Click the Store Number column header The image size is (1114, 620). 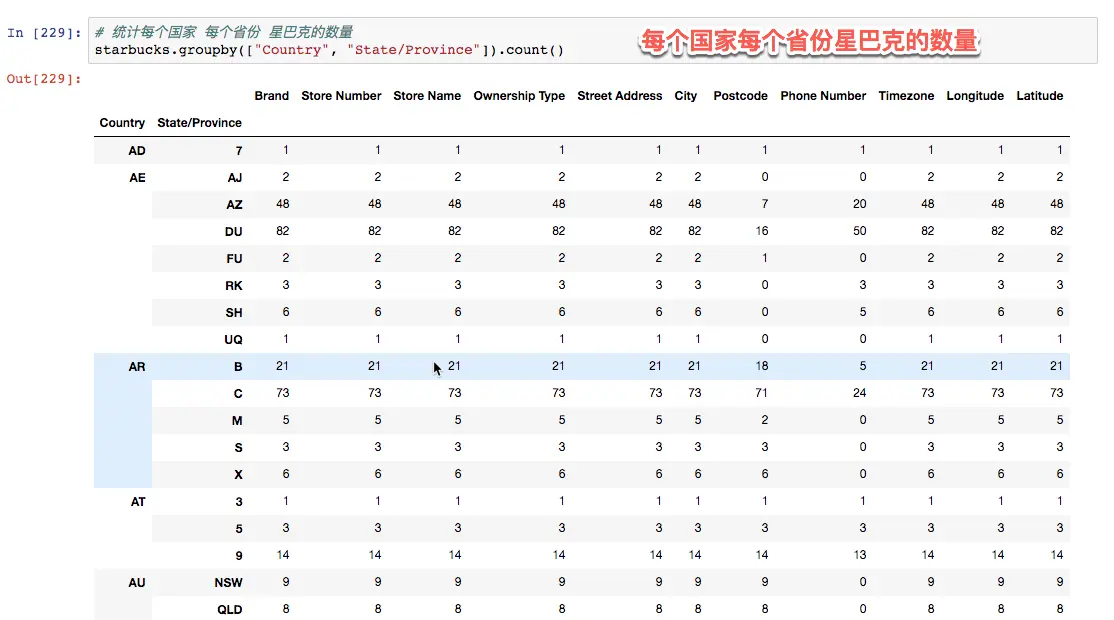tap(341, 96)
